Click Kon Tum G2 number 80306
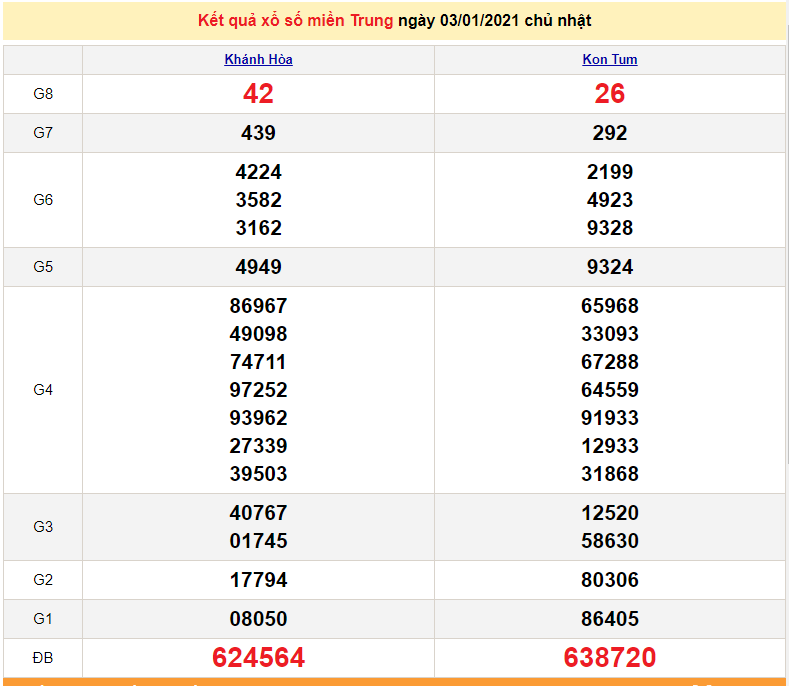 609,580
